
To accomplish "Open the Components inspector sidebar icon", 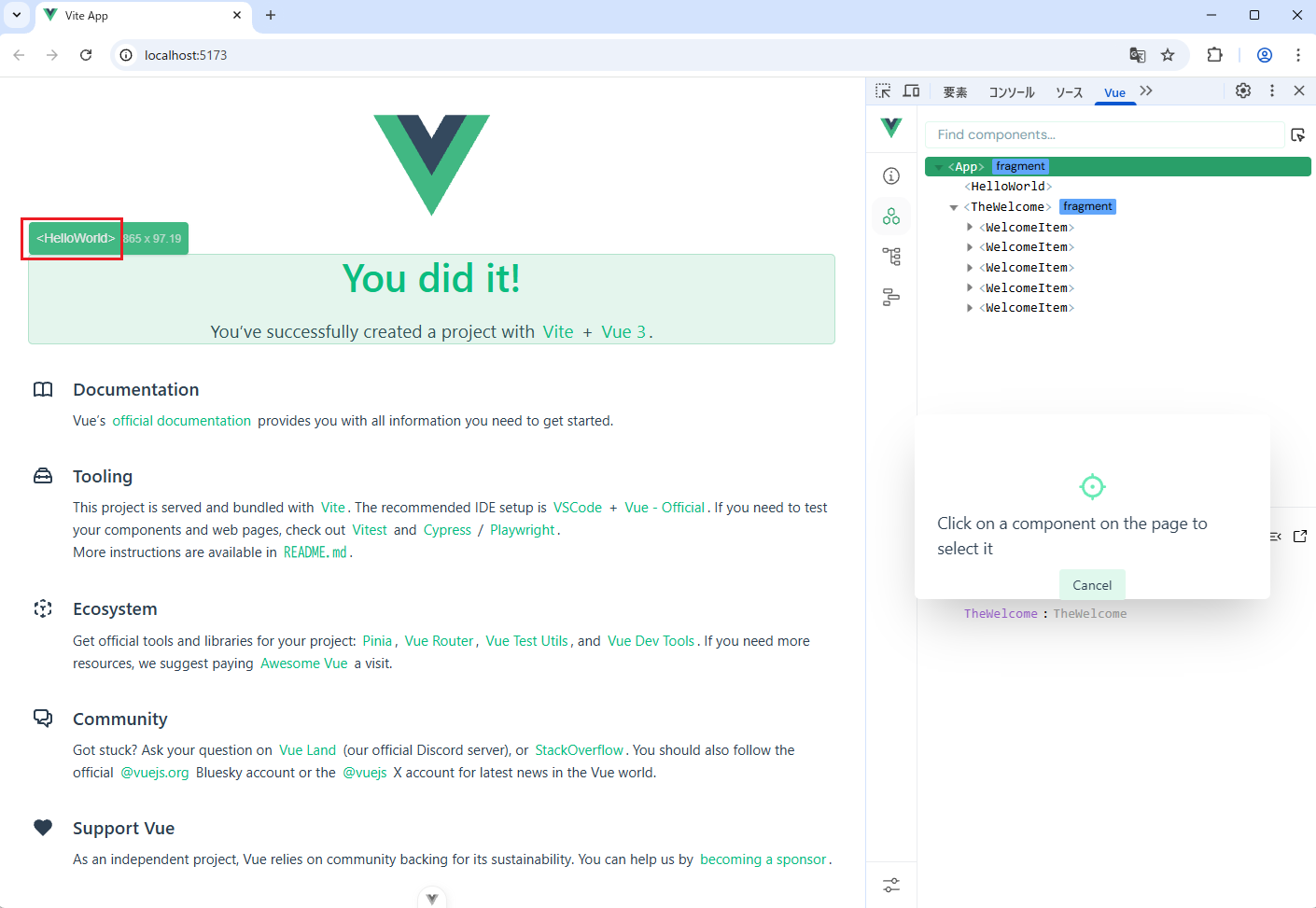I will [891, 217].
